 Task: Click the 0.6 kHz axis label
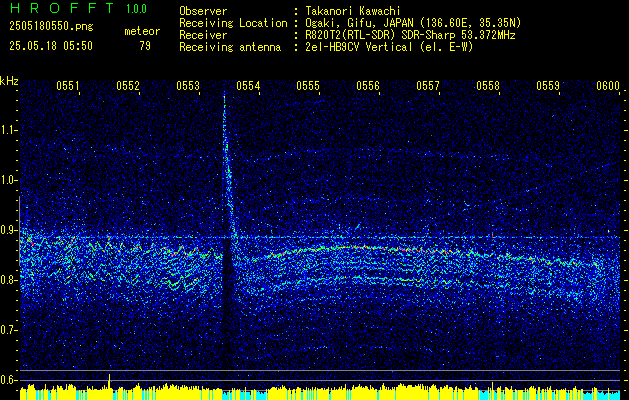pos(8,380)
